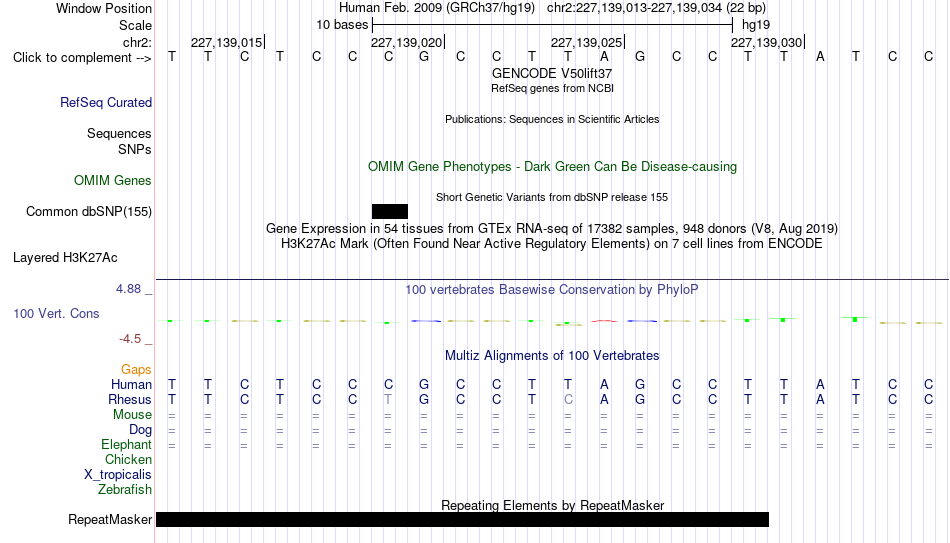Click the Layered H3K27Ac track label

pos(65,258)
